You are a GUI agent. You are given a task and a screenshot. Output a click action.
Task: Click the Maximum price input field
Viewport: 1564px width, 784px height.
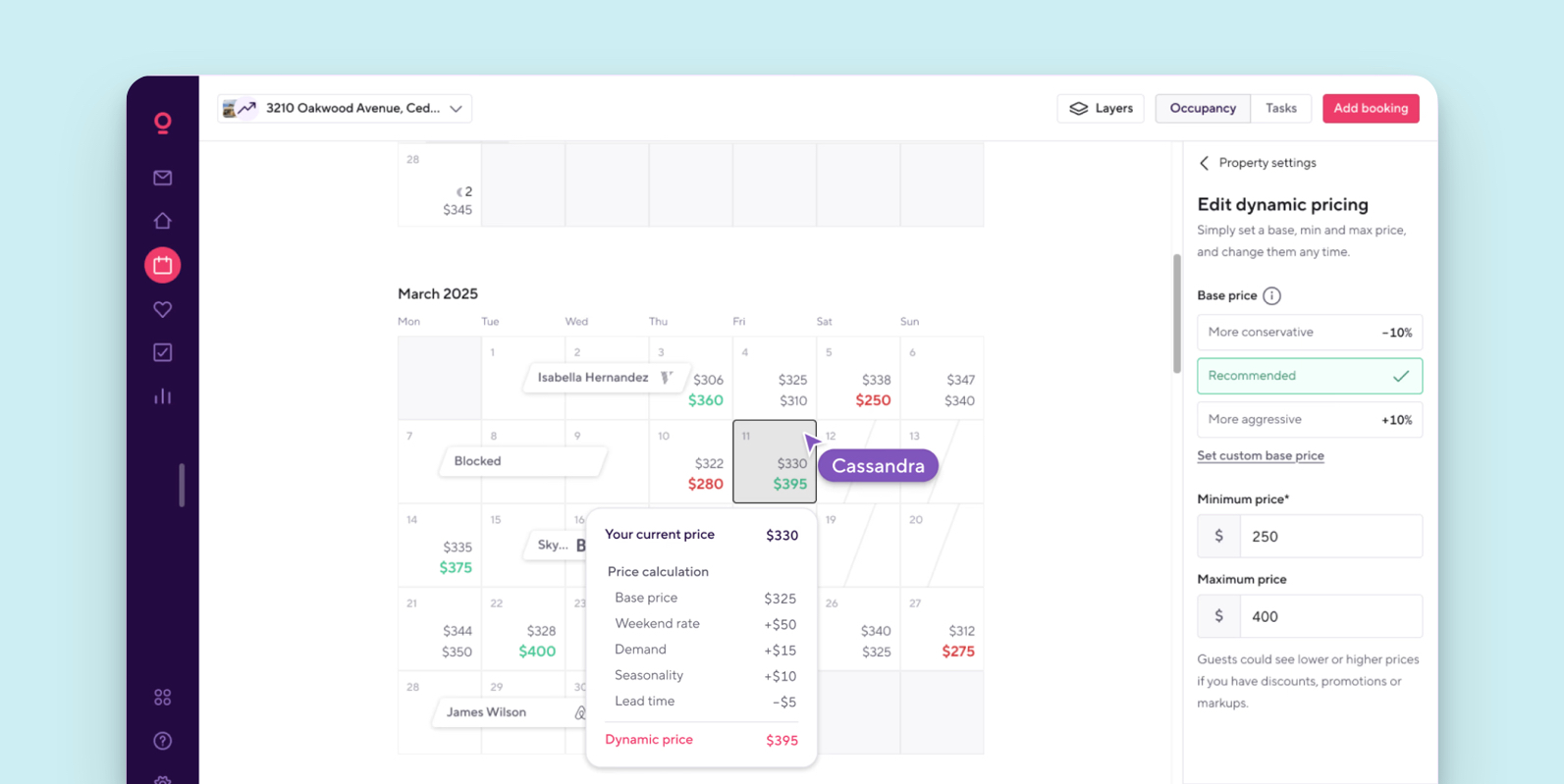pos(1310,616)
